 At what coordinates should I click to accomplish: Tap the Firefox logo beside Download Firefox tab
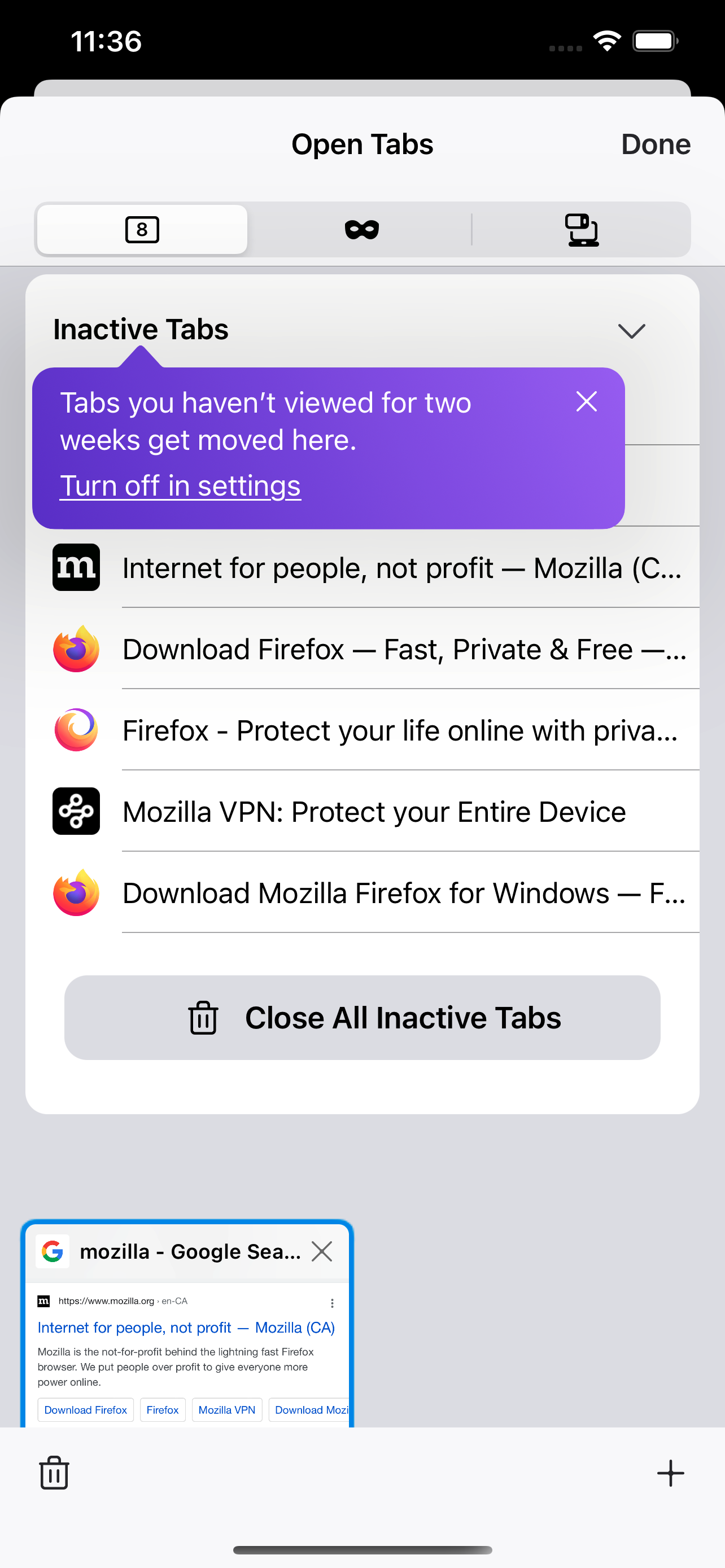tap(76, 649)
